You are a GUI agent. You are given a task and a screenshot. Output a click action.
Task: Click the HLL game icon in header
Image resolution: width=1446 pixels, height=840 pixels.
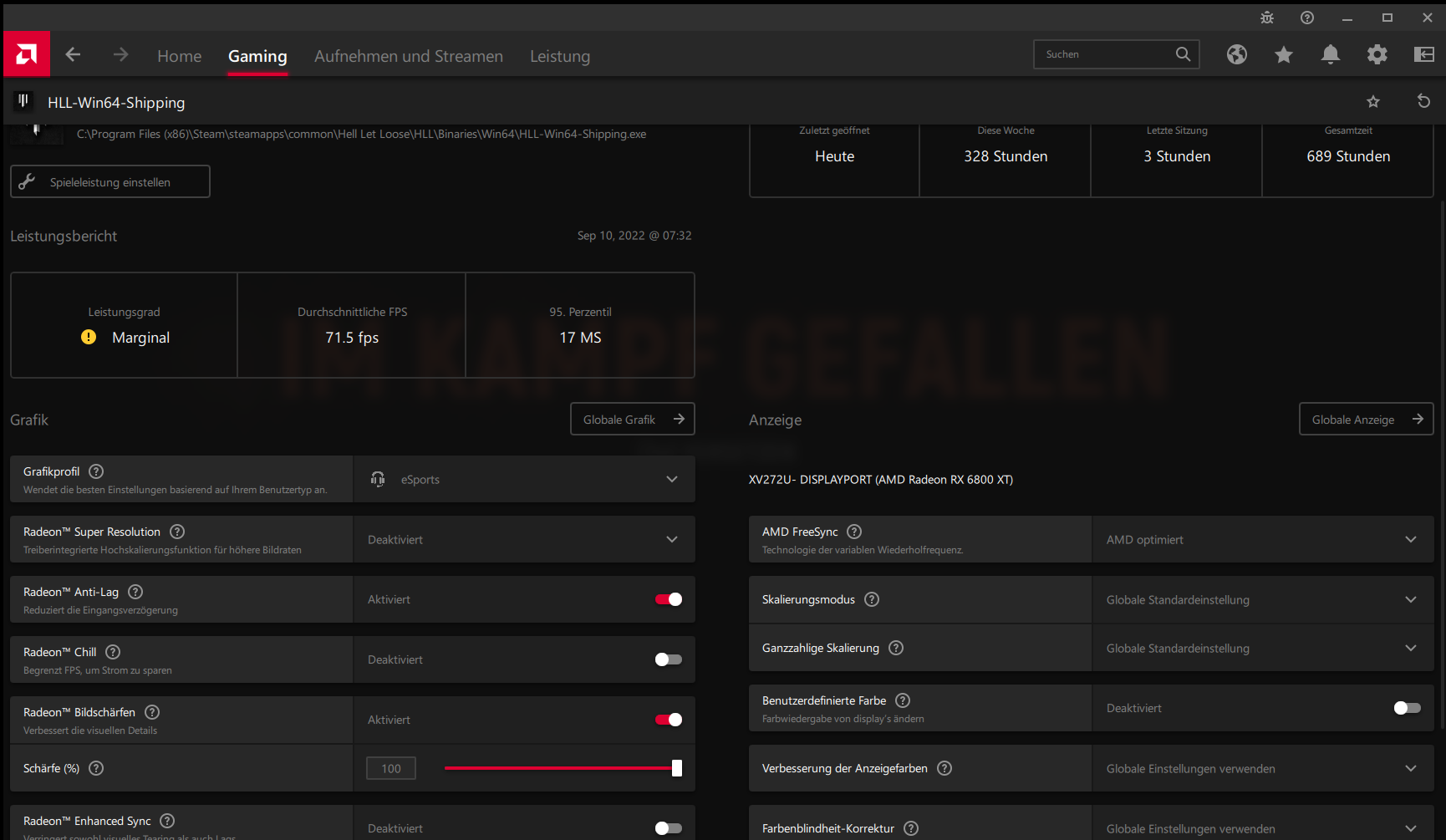(x=23, y=101)
